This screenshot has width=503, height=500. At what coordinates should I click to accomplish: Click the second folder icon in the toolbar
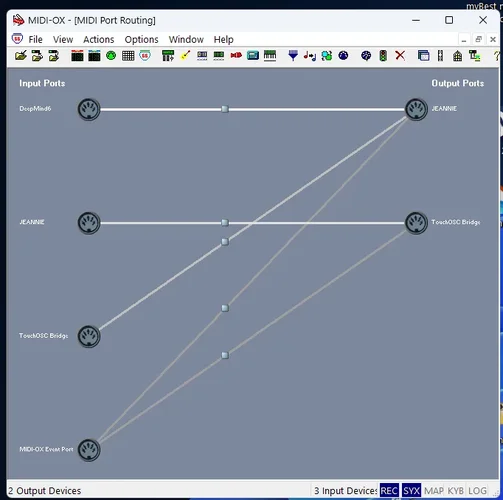[x=37, y=56]
